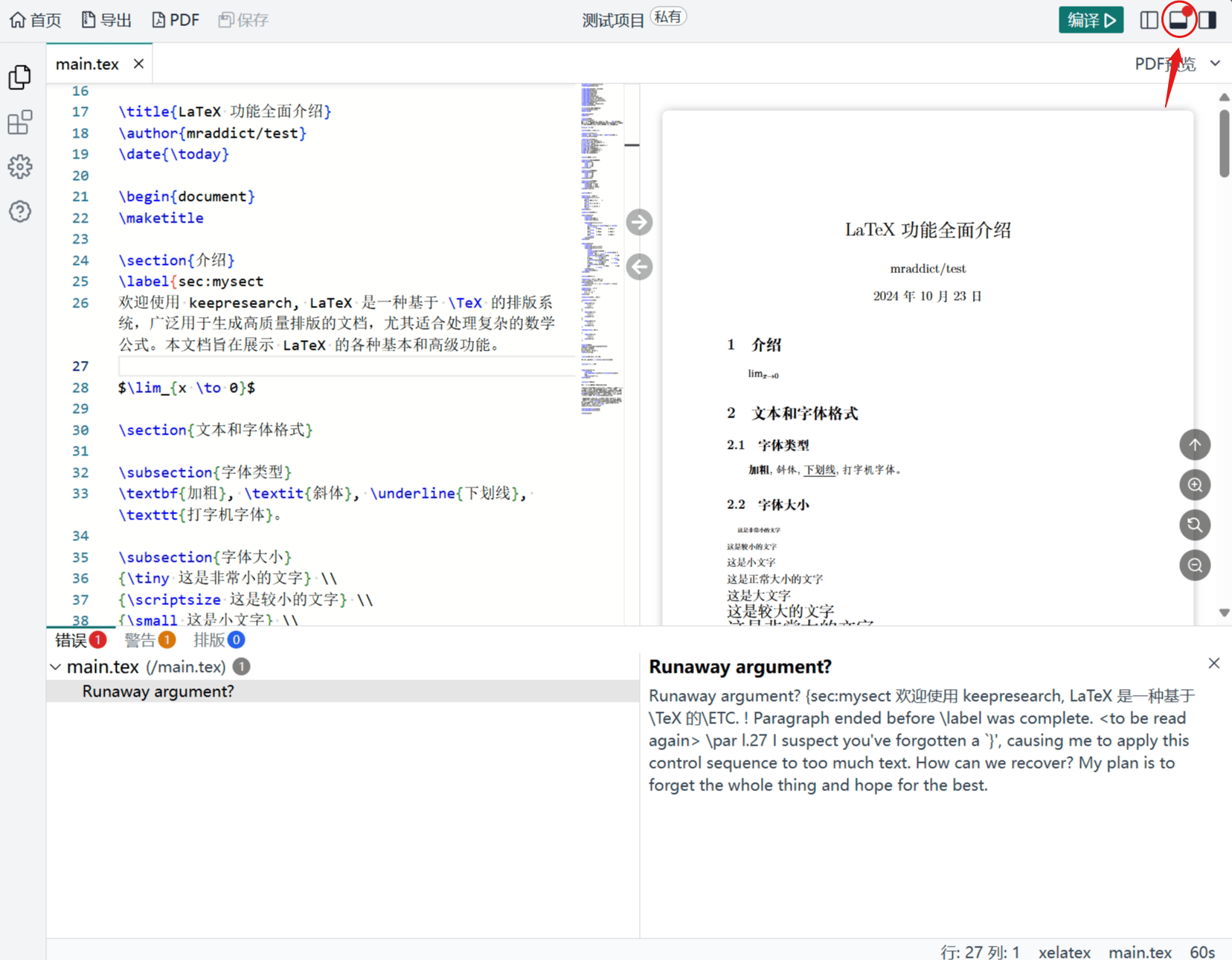Open the file manager panel in sidebar
This screenshot has height=960, width=1232.
[x=20, y=77]
